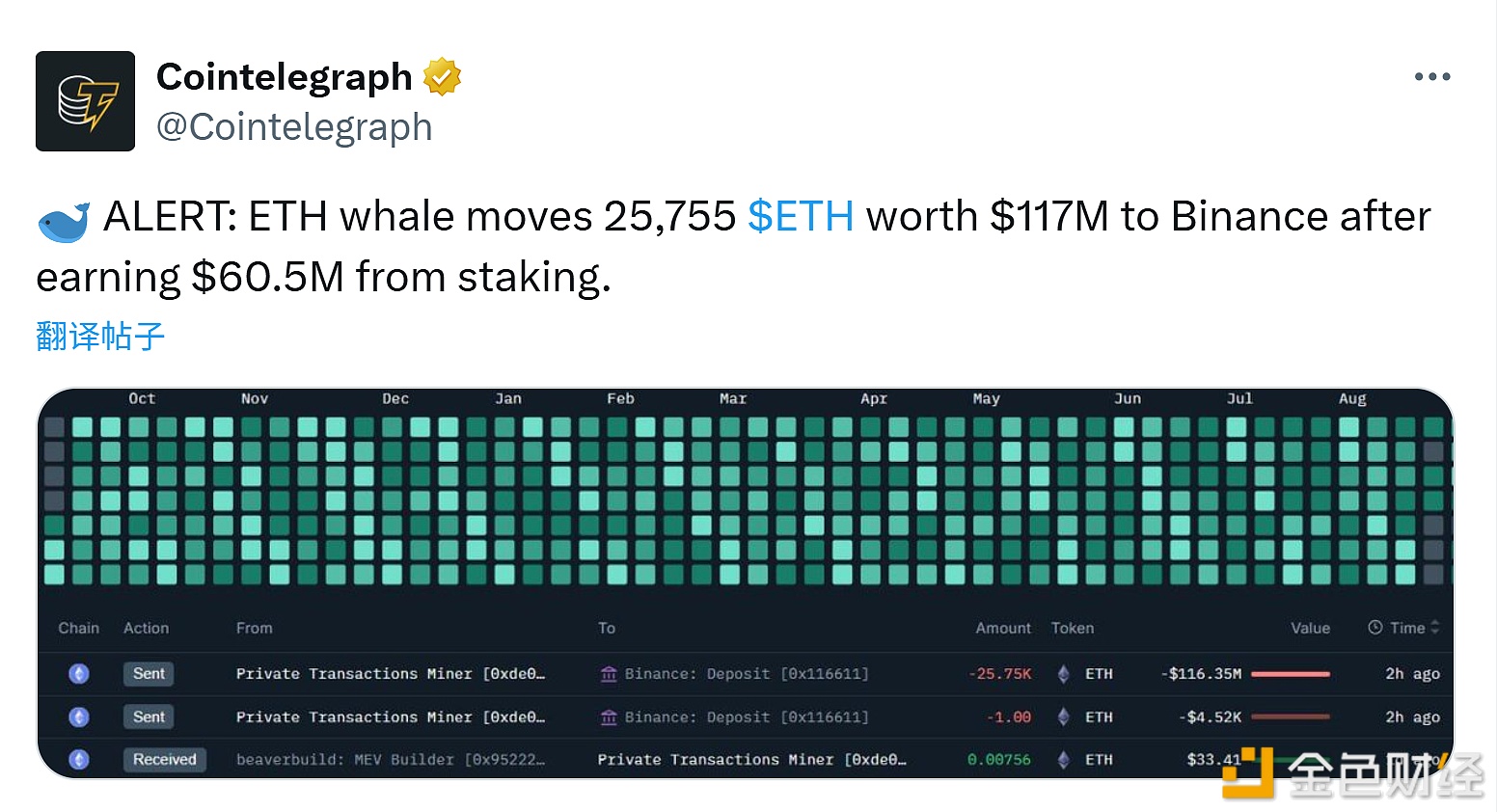Click the whale emoji in the post
This screenshot has width=1497, height=812.
(x=64, y=222)
